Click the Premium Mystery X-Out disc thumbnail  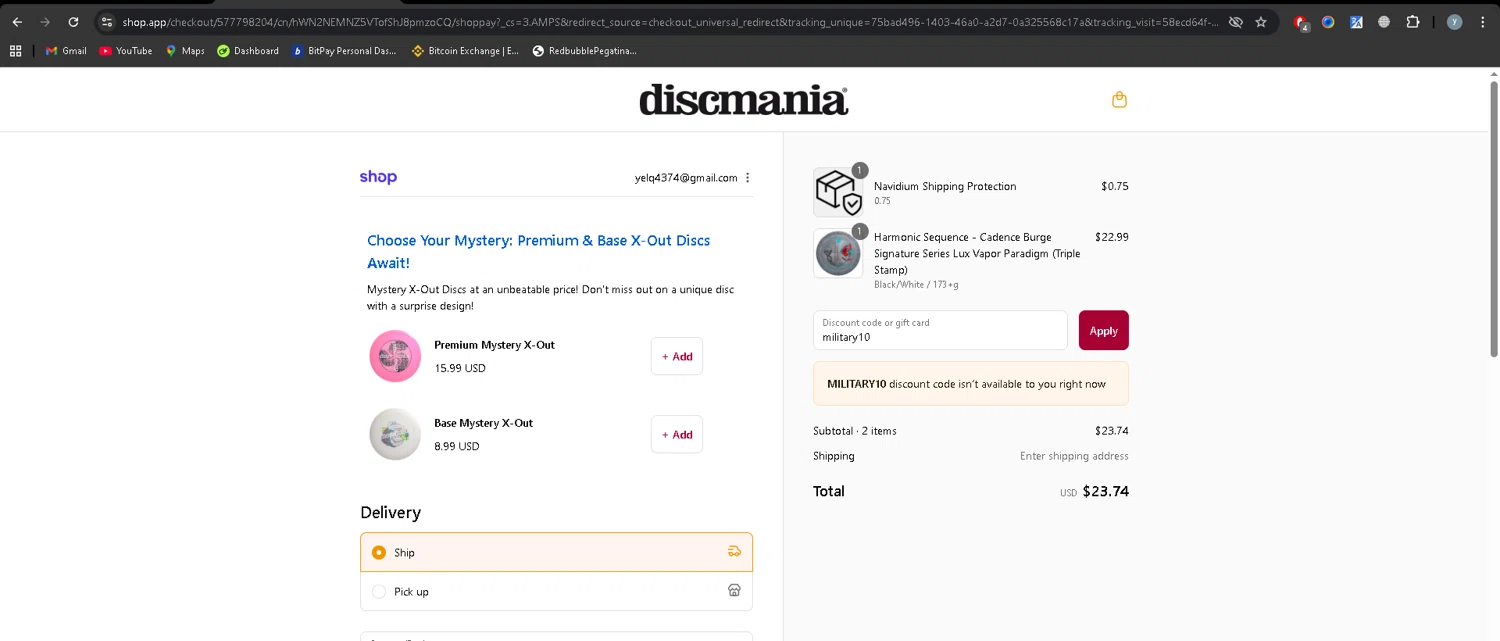click(395, 356)
